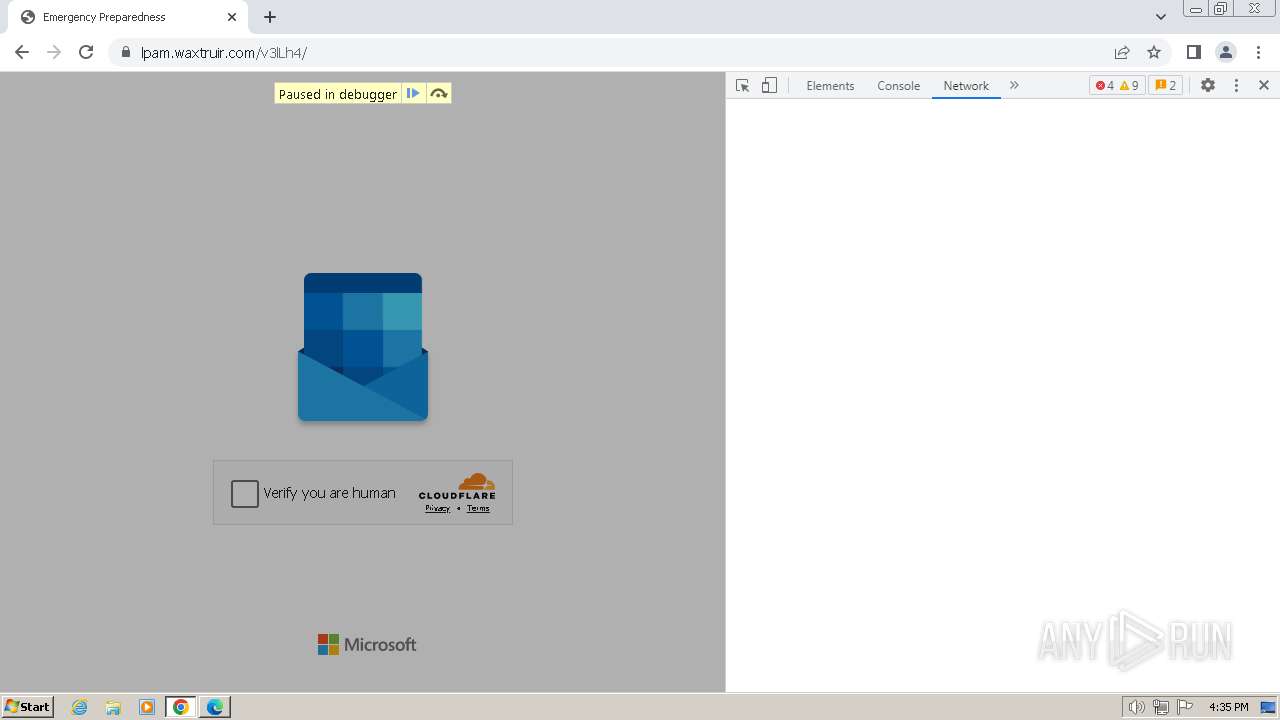Open the 2 issues badge

[1165, 86]
